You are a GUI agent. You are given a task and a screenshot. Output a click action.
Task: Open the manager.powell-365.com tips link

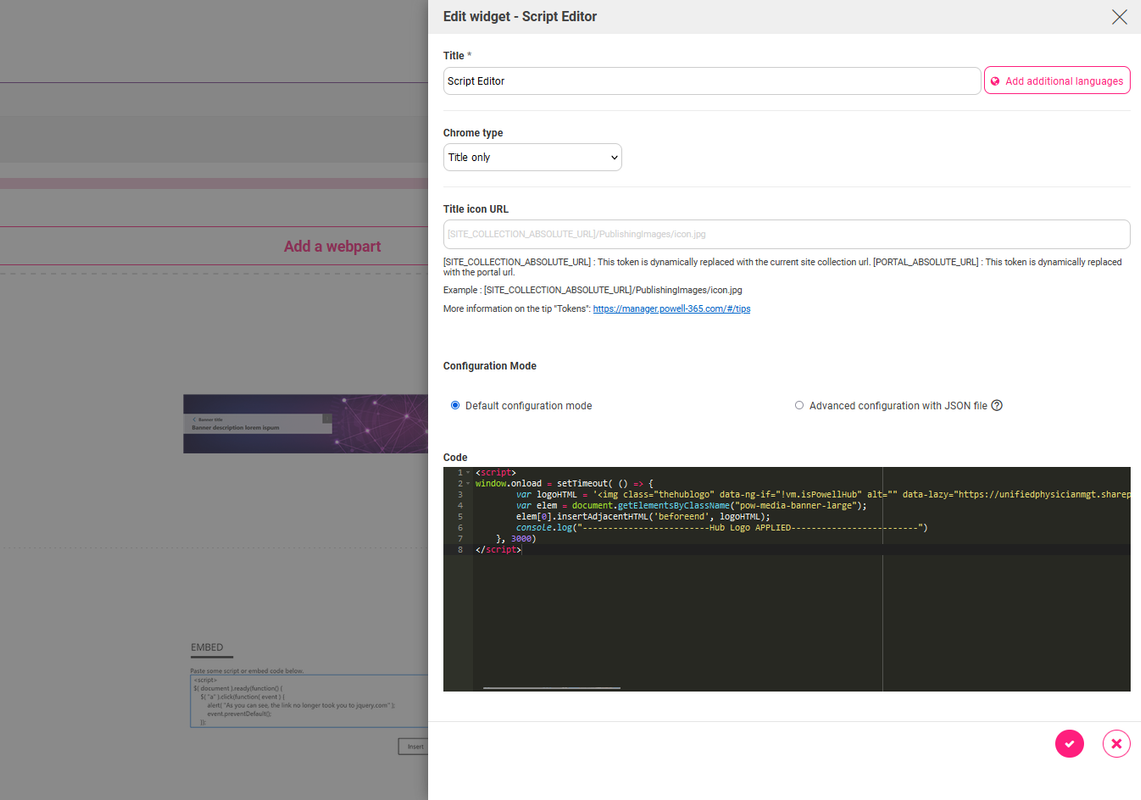click(x=671, y=309)
